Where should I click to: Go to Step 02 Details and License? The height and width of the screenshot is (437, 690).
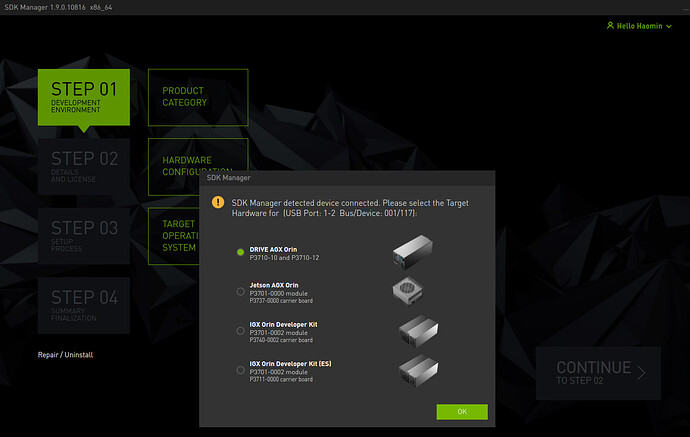84,166
